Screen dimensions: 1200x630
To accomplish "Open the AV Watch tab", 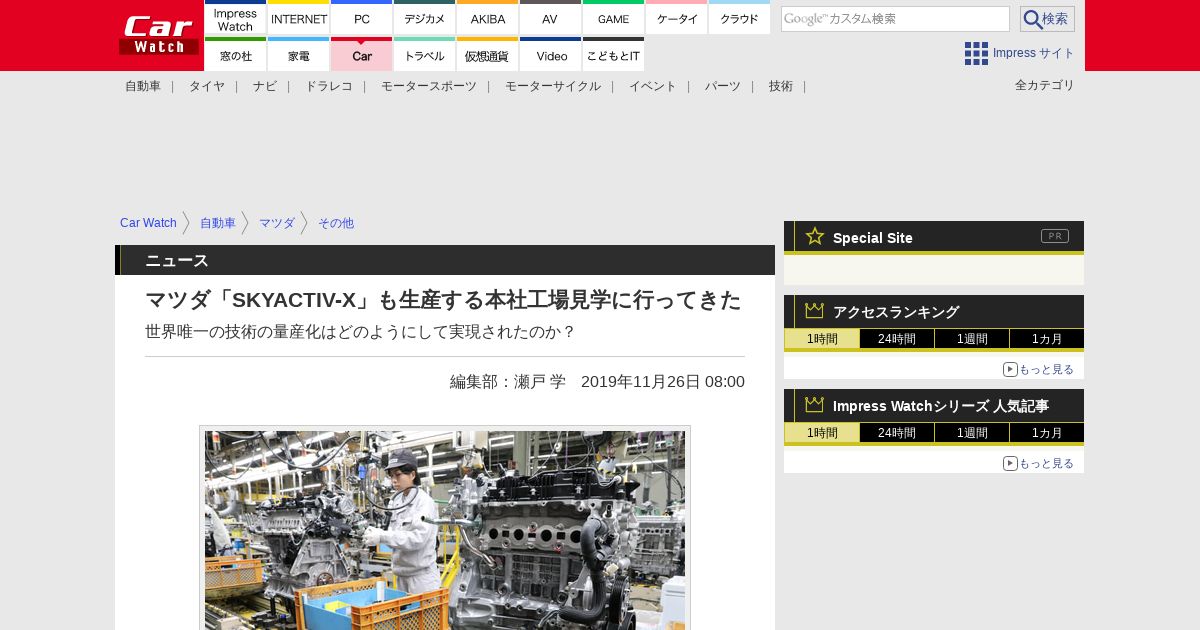I will click(550, 18).
